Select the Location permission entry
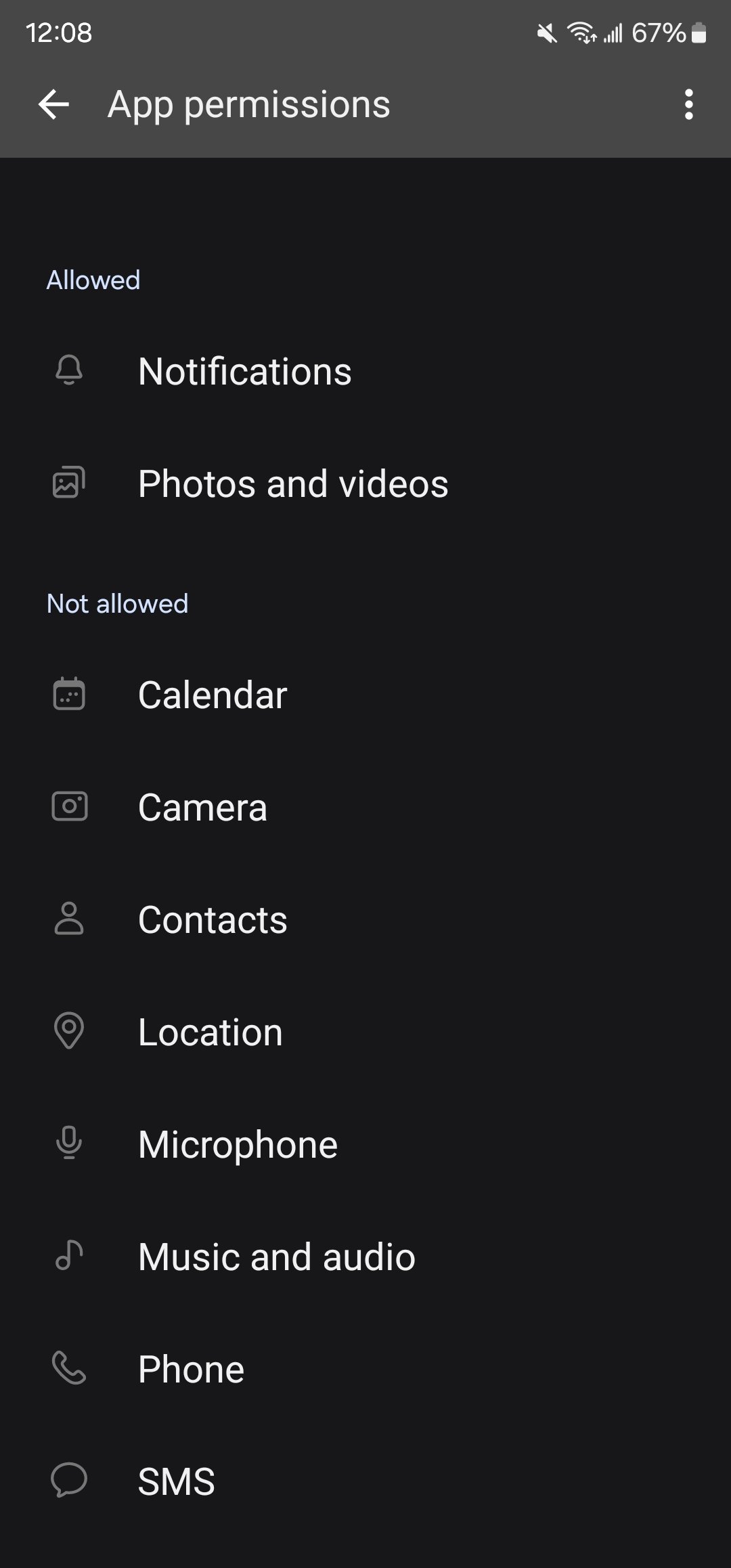This screenshot has width=731, height=1568. [x=365, y=1032]
